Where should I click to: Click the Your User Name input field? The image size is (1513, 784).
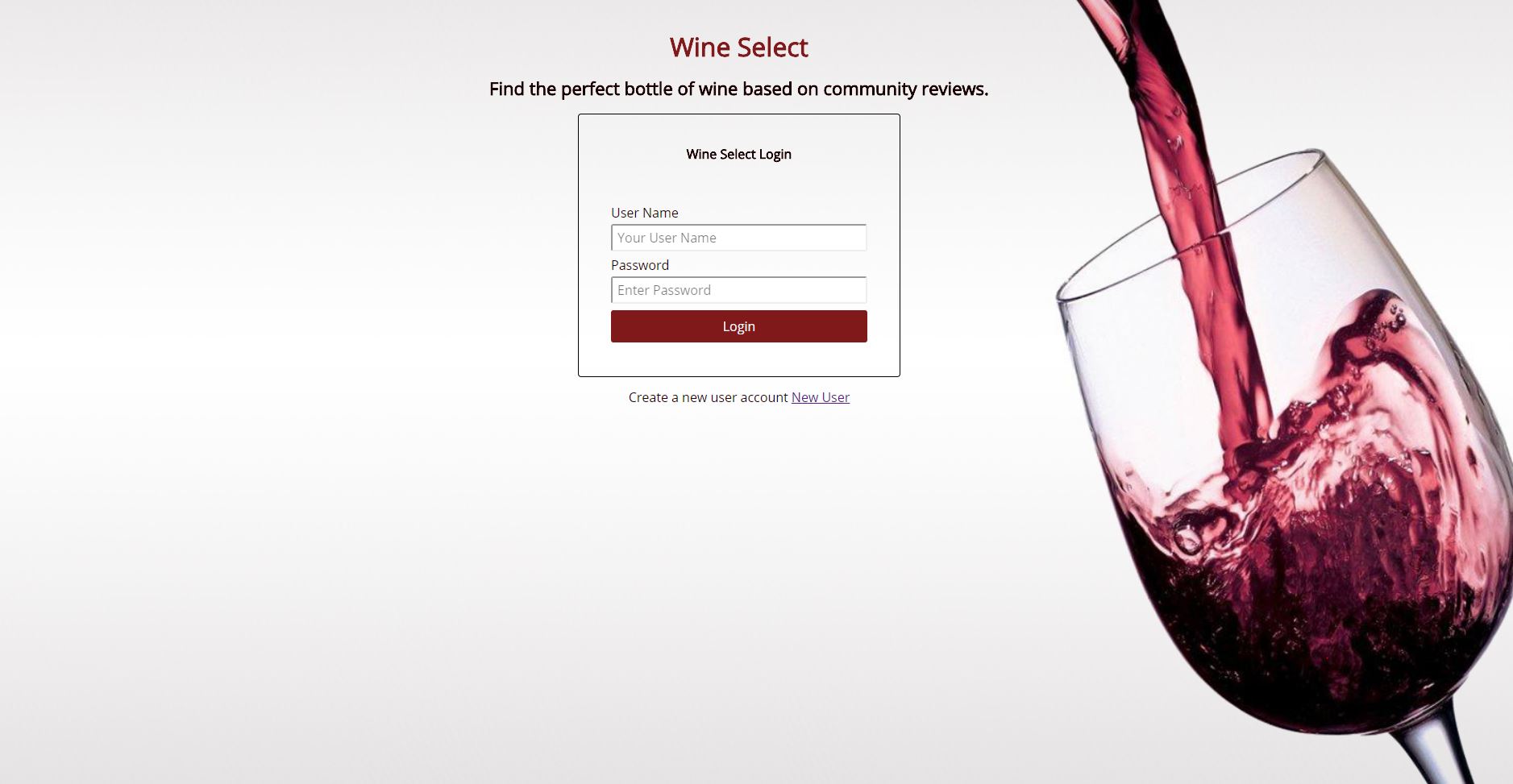738,238
